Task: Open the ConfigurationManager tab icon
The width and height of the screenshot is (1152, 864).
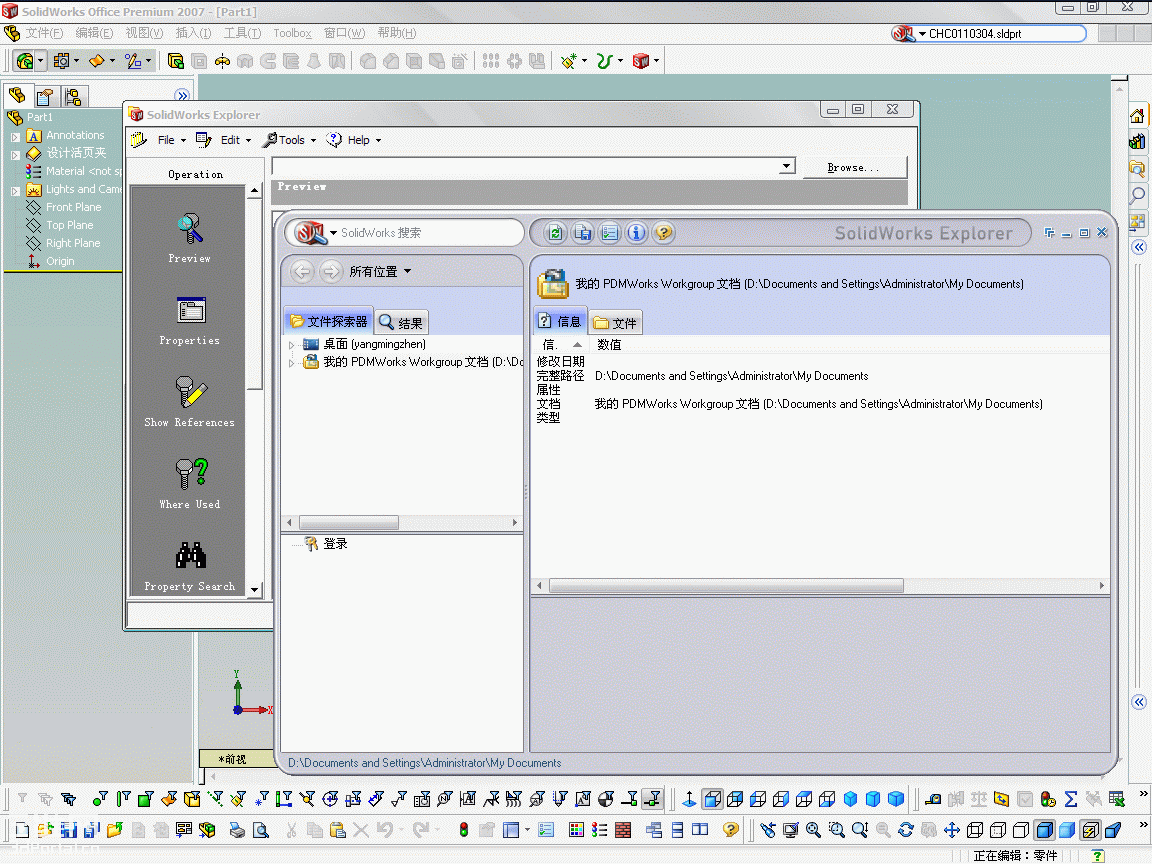Action: [x=72, y=97]
